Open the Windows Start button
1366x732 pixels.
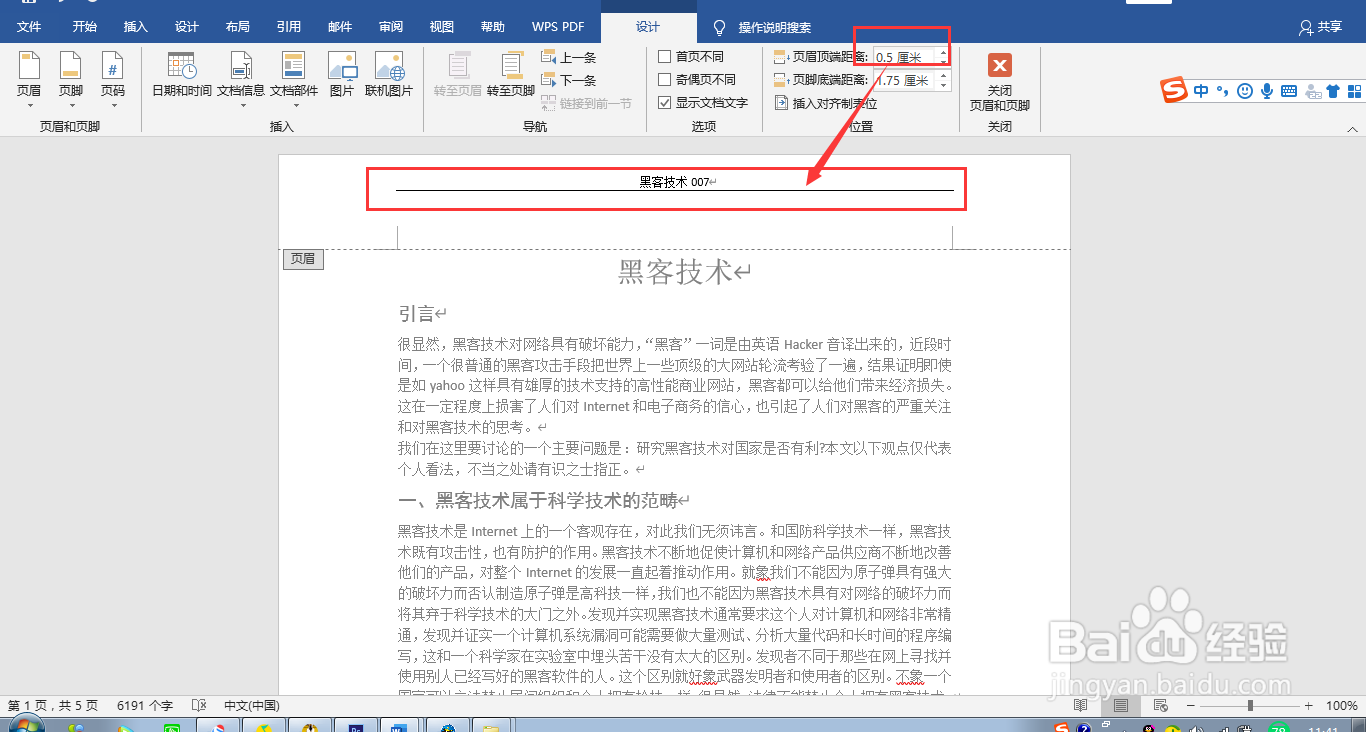[27, 724]
